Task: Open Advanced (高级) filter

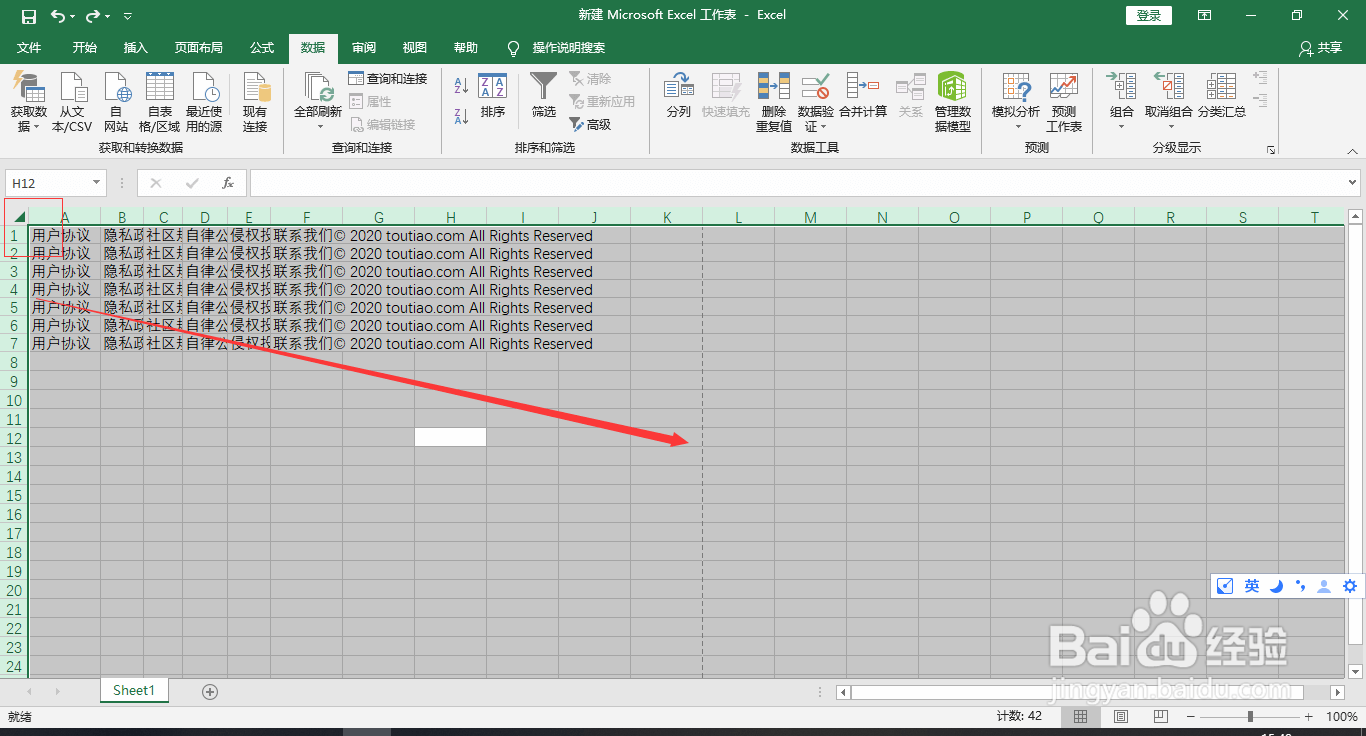Action: (x=590, y=124)
